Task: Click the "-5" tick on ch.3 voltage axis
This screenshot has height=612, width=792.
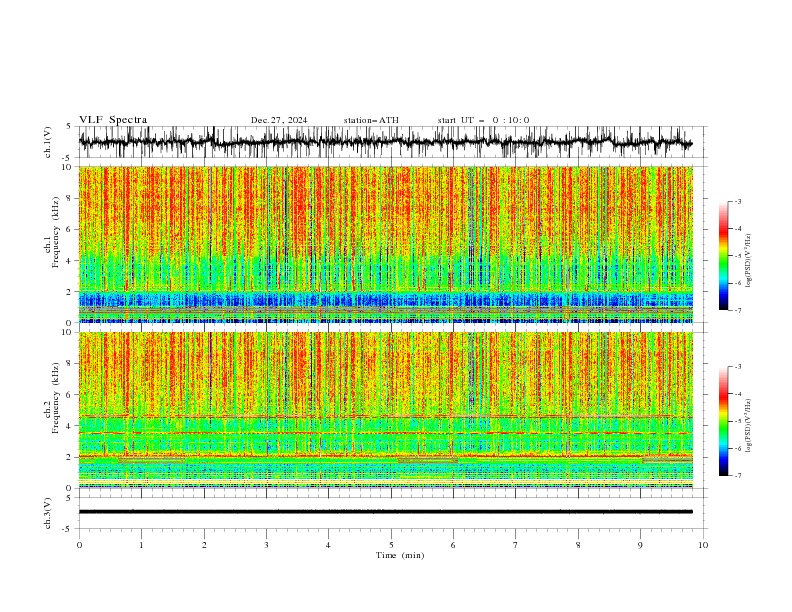Action: pyautogui.click(x=68, y=529)
